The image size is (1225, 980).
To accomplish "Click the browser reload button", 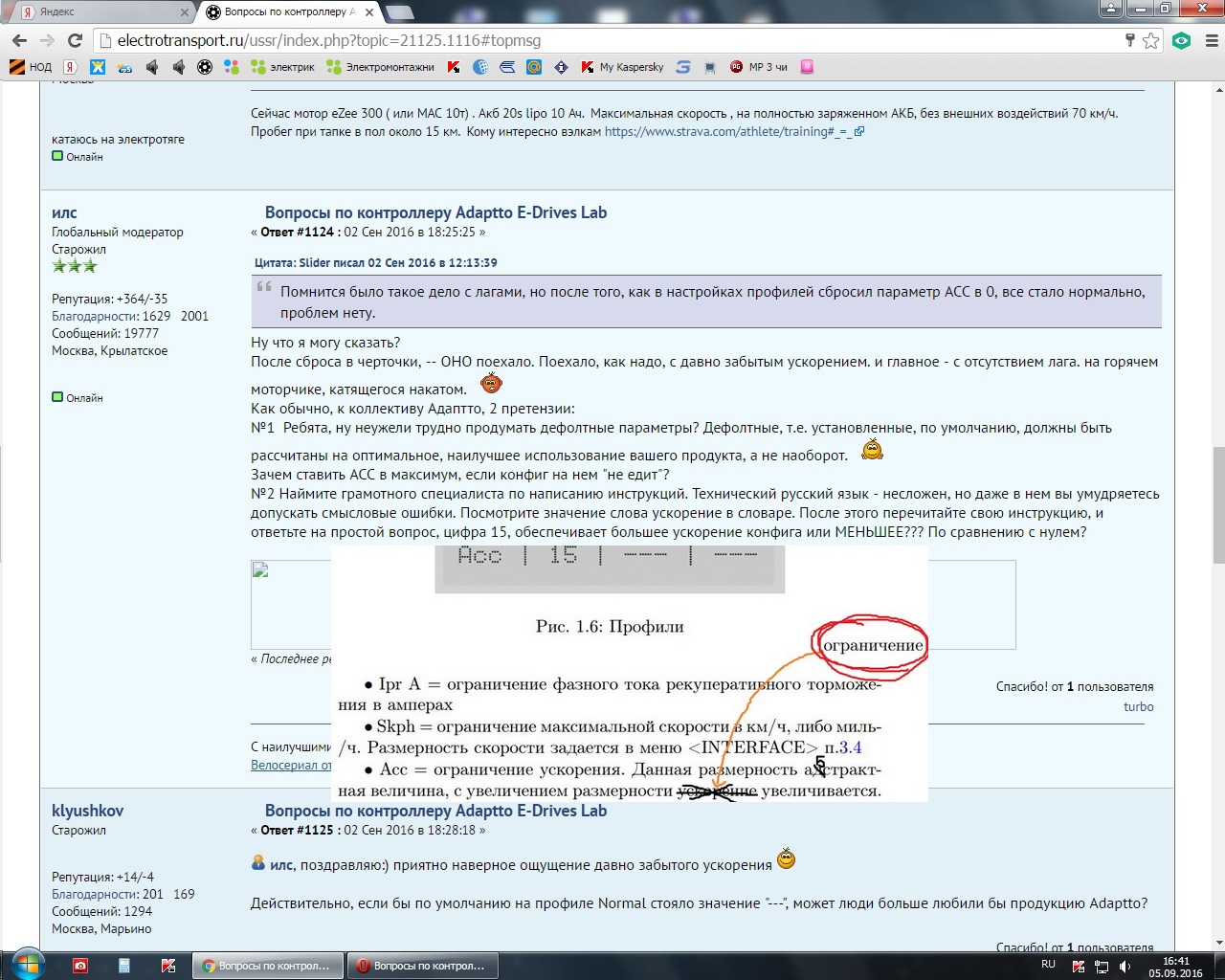I will point(75,40).
